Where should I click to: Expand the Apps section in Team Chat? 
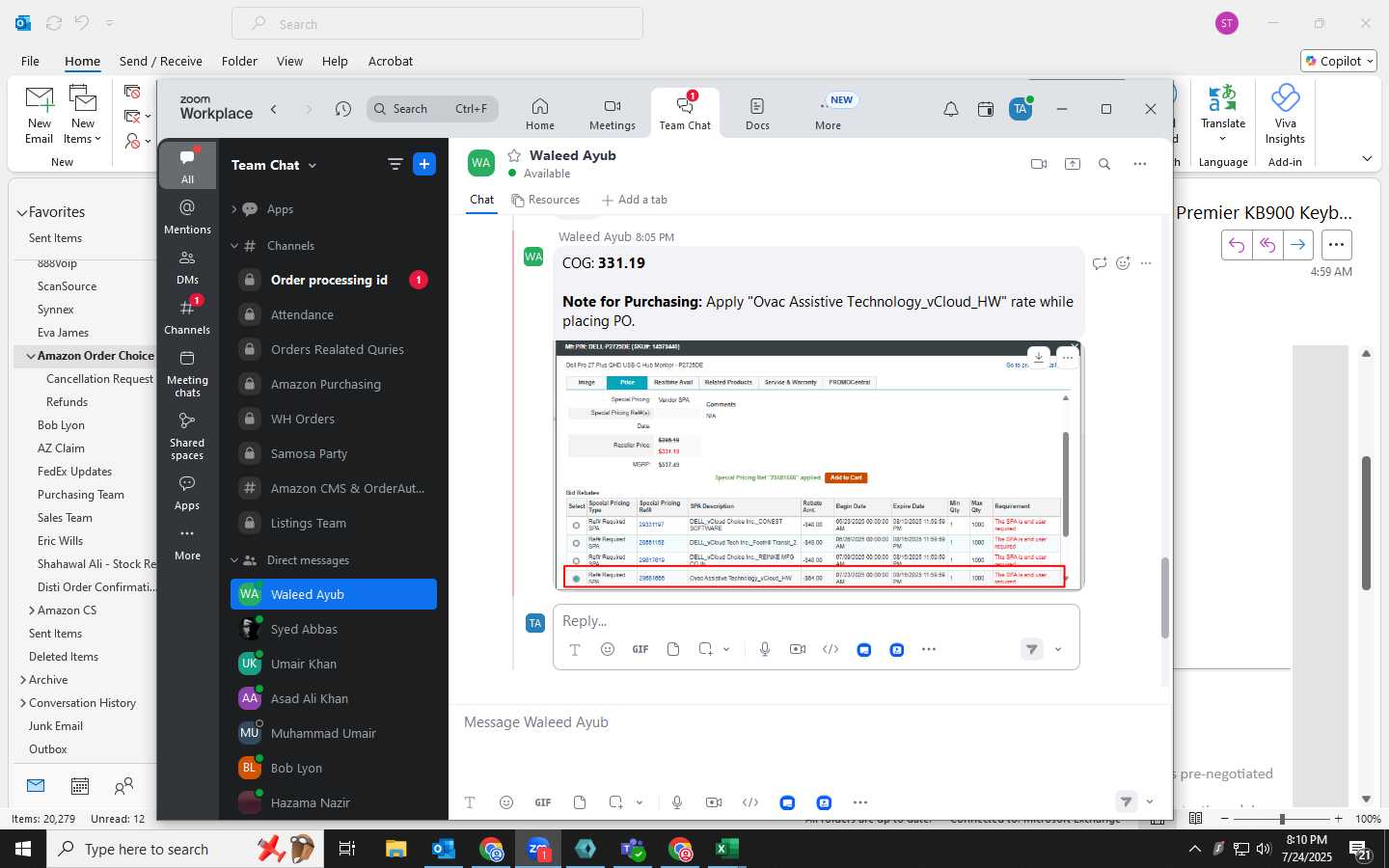click(x=233, y=209)
